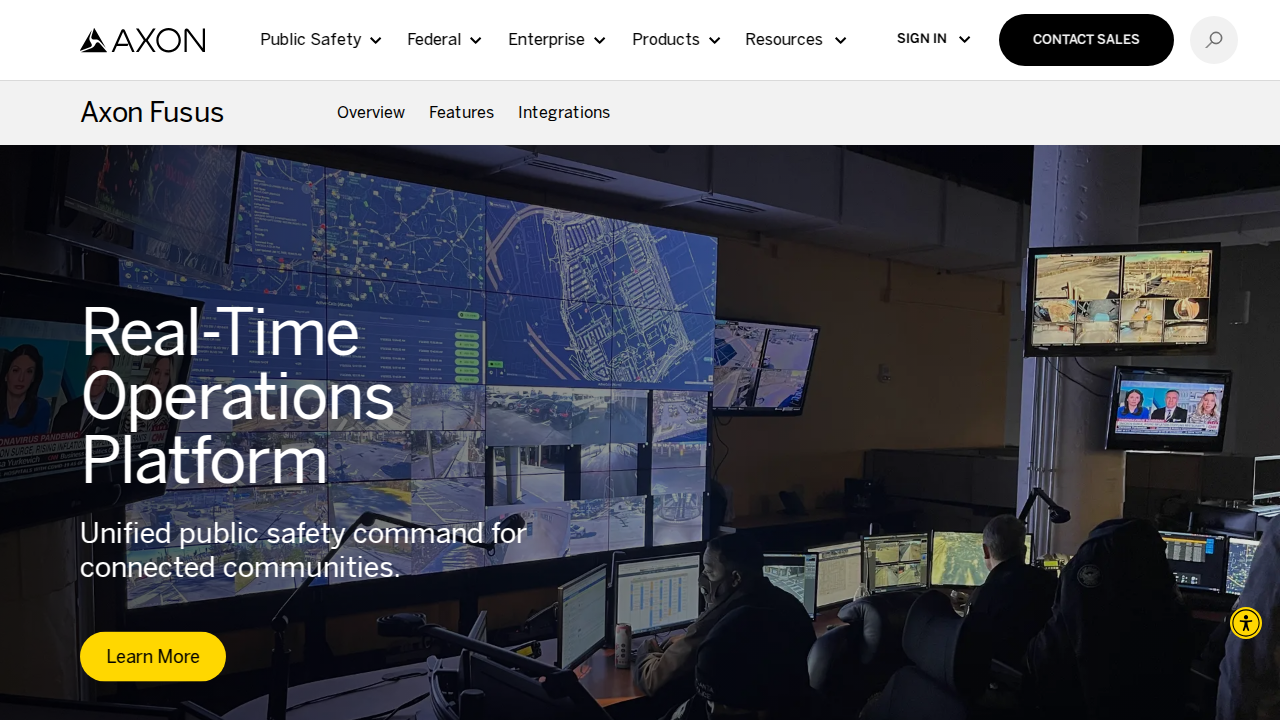Click the Contact Sales button

[x=1086, y=40]
